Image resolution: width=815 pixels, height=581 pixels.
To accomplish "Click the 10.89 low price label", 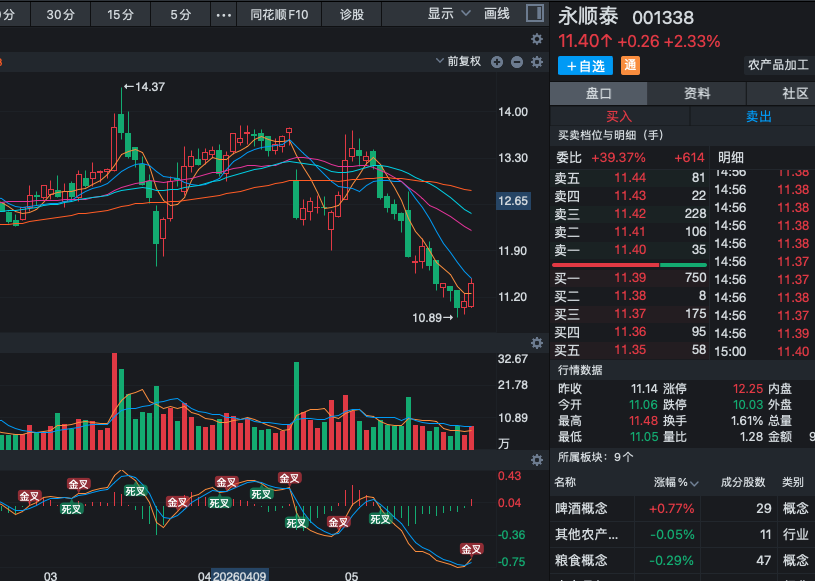I will (x=432, y=318).
